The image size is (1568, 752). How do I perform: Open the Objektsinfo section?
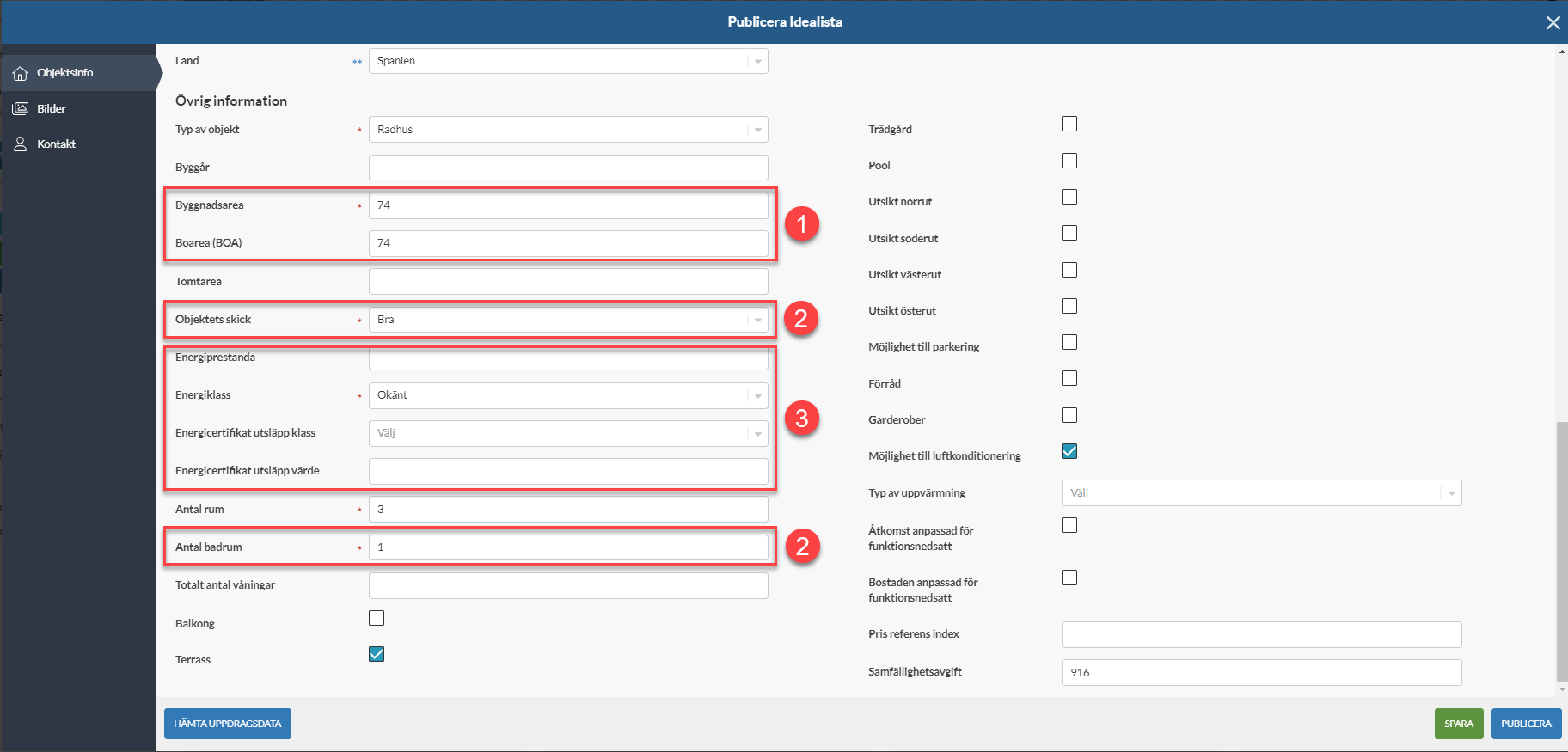click(x=79, y=73)
